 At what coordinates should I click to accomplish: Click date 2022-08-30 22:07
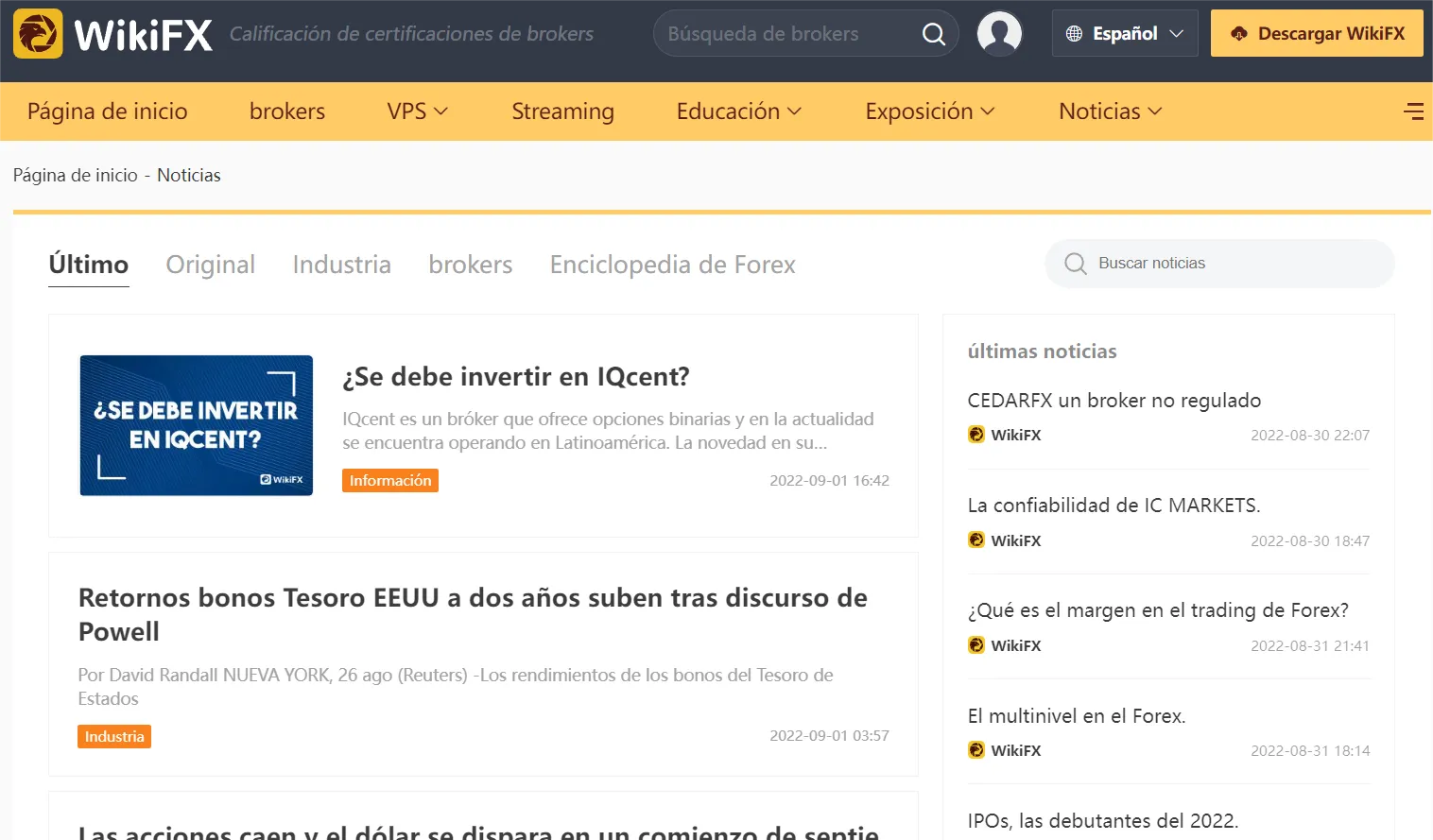[1310, 436]
